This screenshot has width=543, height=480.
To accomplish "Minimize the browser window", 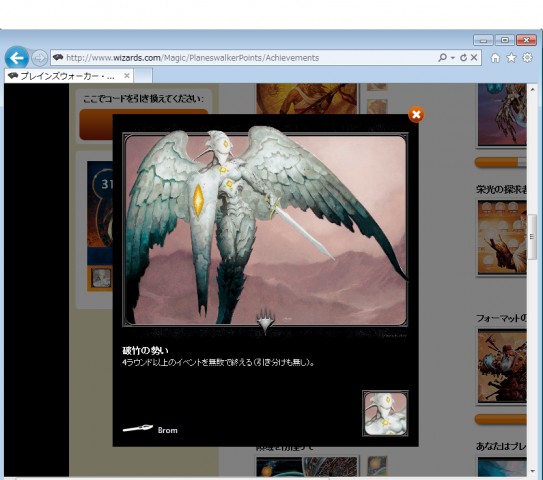I will (483, 40).
